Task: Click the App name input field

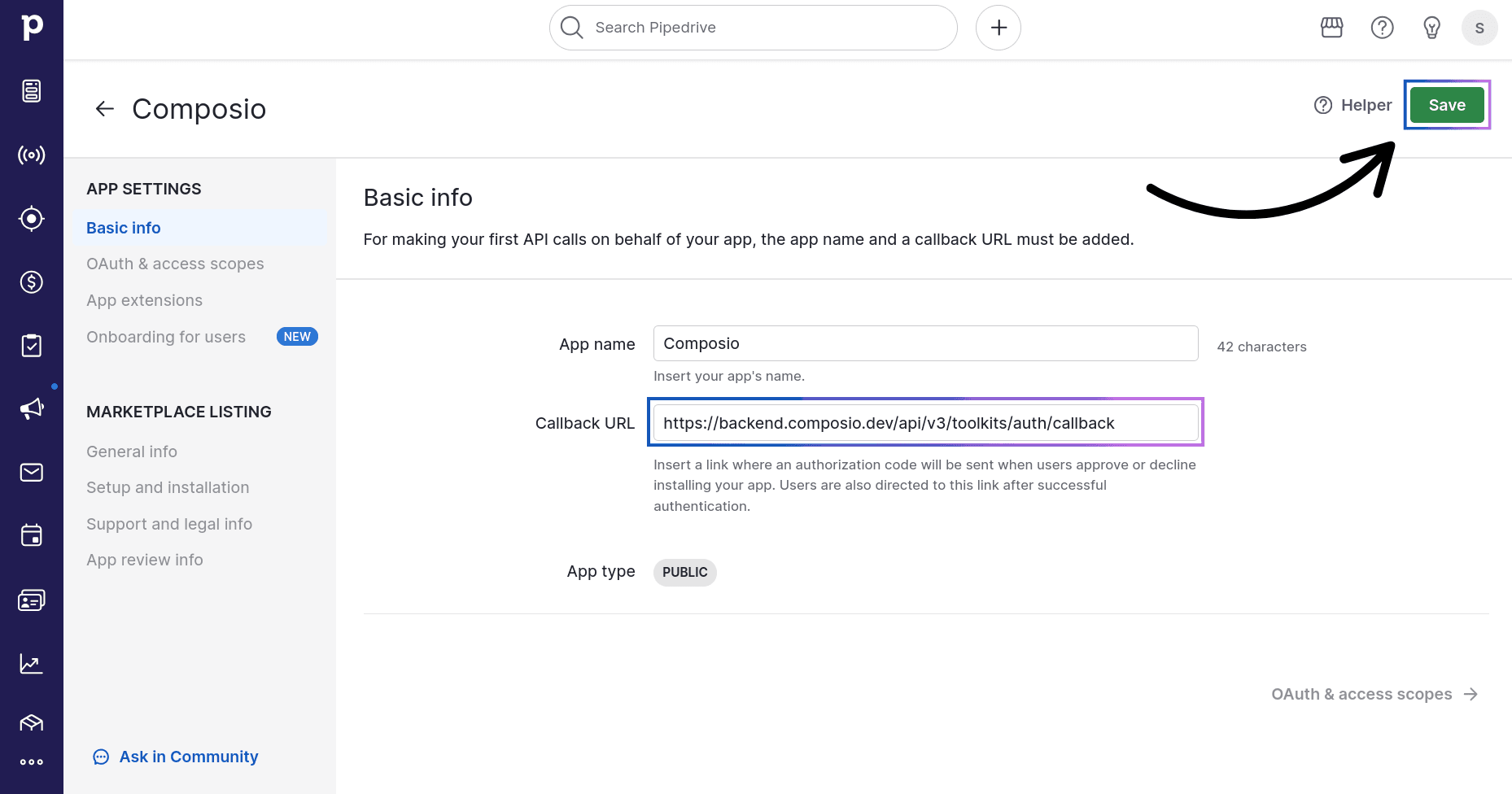Action: [926, 343]
